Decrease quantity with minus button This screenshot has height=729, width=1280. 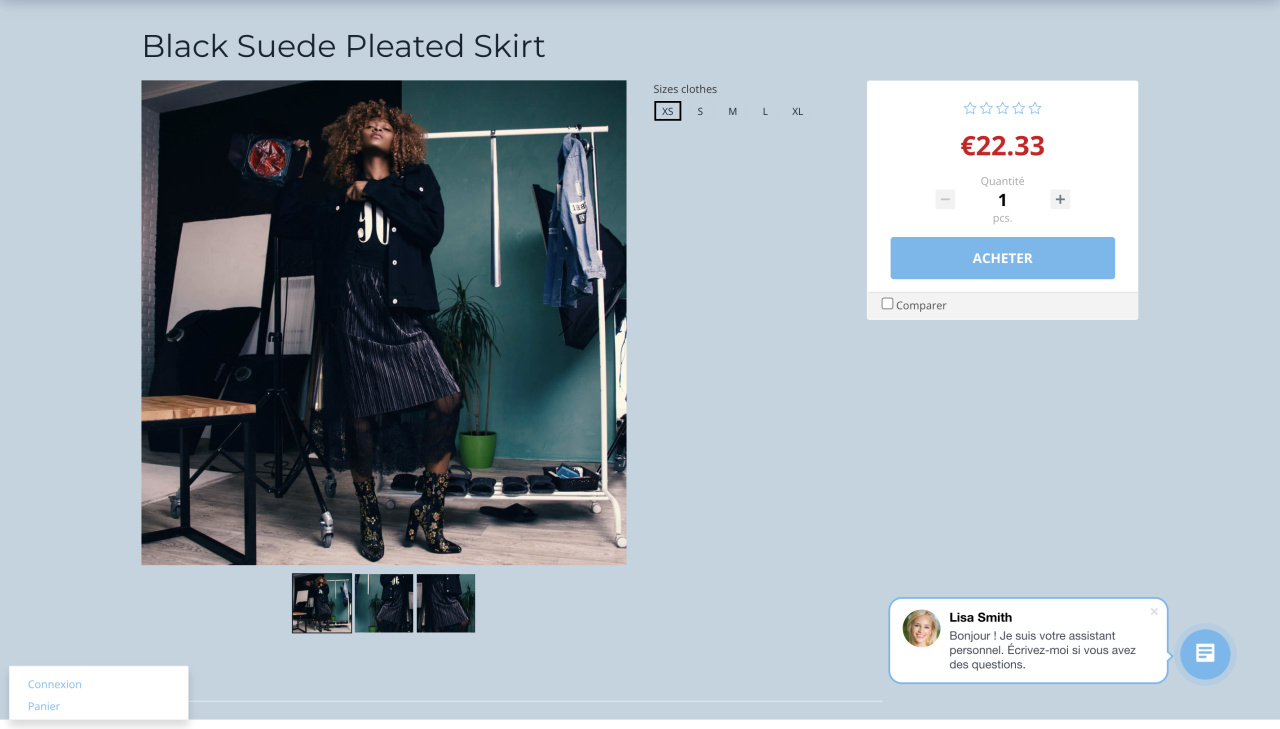click(x=945, y=199)
